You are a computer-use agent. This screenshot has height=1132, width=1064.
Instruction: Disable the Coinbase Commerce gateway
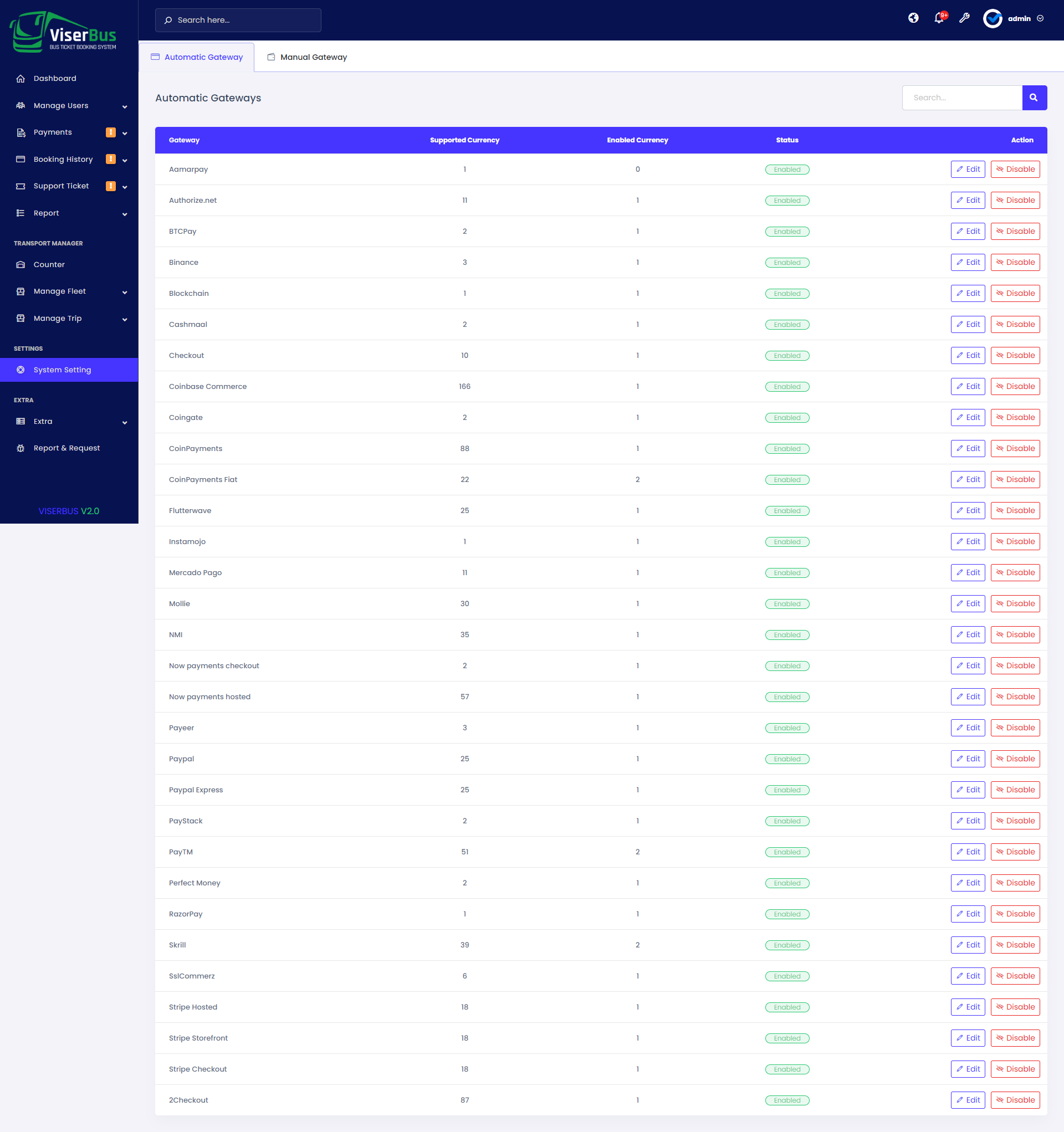pyautogui.click(x=1015, y=386)
